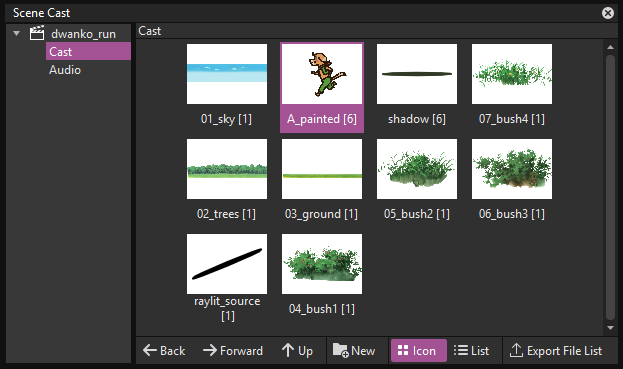Select the 01_sky level thumbnail
Image resolution: width=623 pixels, height=369 pixels.
pyautogui.click(x=227, y=74)
